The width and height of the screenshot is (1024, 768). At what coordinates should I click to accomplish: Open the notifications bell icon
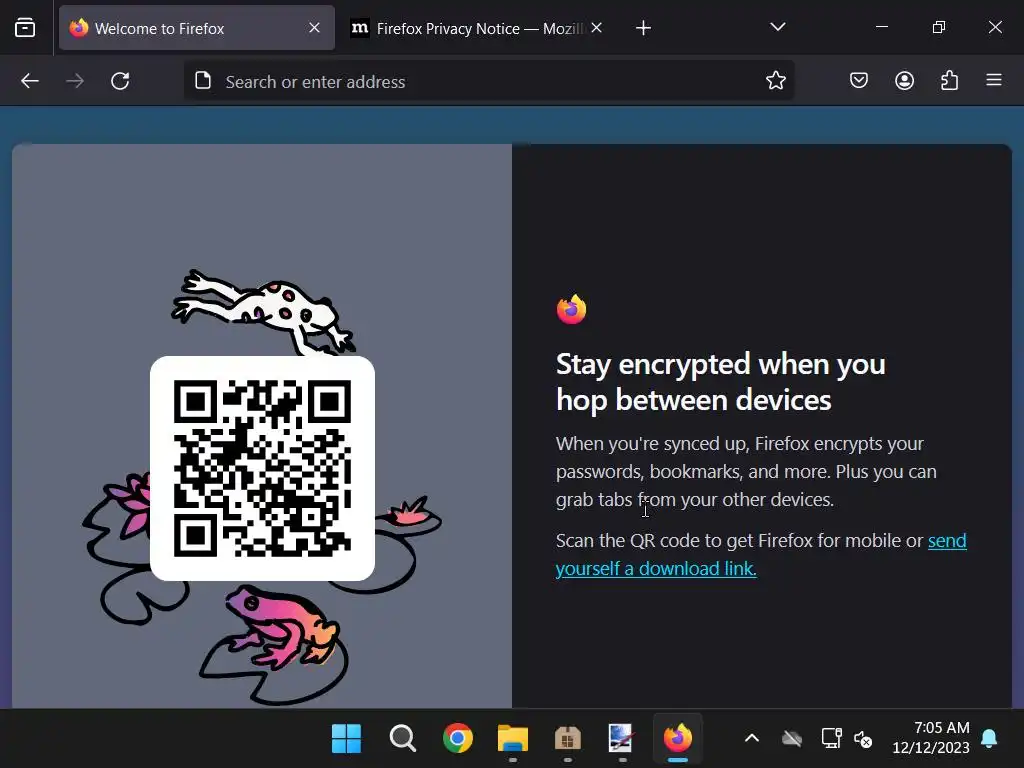[x=989, y=738]
